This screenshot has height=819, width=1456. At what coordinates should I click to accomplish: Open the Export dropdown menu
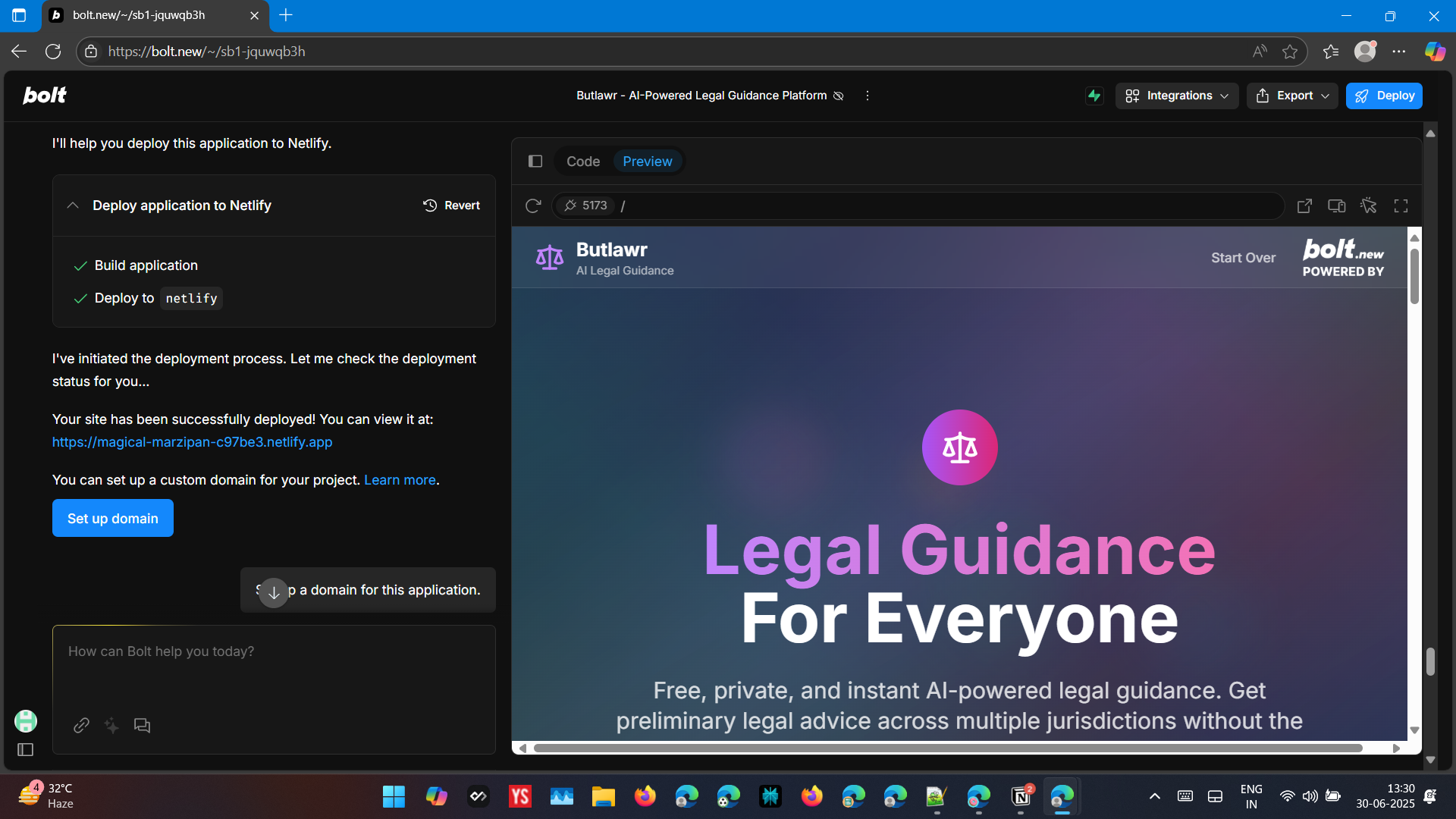click(1292, 96)
